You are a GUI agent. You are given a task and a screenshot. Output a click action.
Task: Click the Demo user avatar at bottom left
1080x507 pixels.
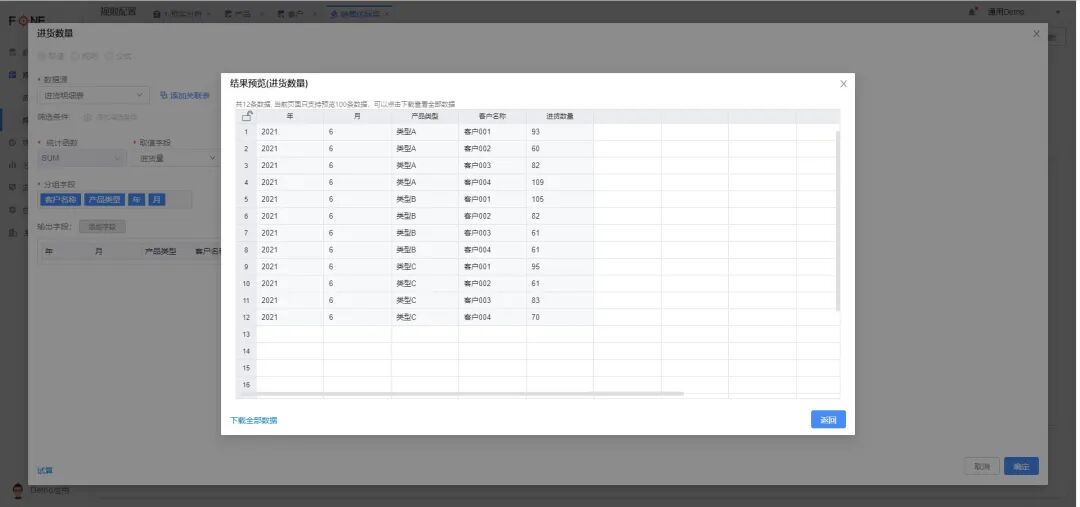click(x=18, y=490)
